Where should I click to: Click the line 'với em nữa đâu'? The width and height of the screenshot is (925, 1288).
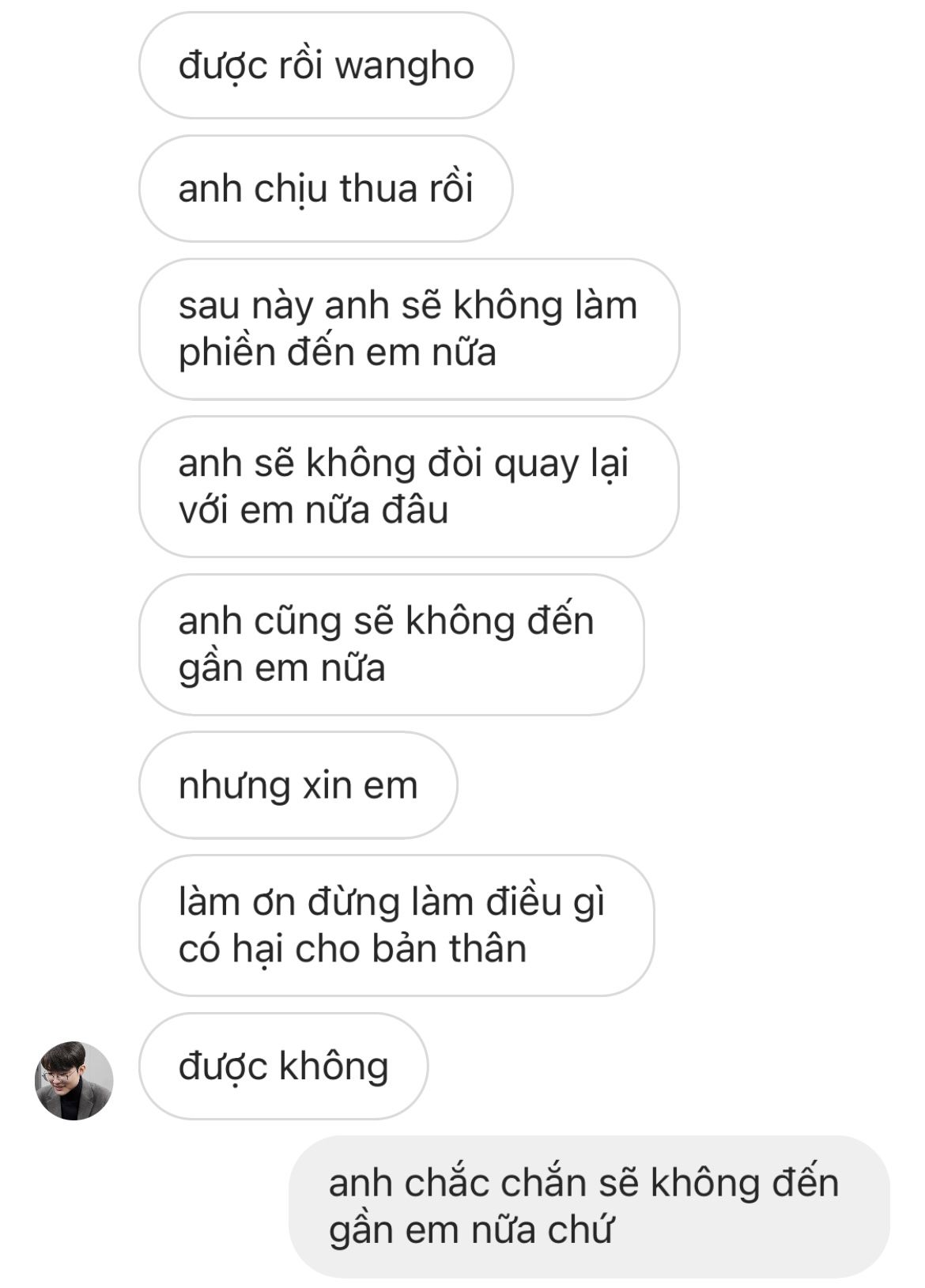313,510
